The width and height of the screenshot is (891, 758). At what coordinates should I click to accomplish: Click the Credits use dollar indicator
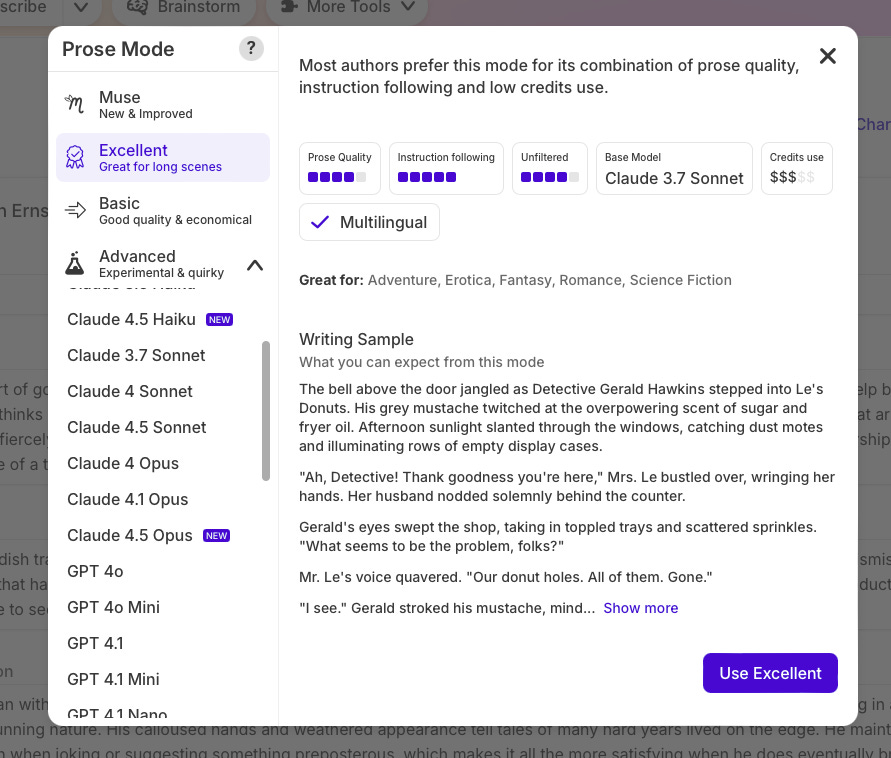(792, 177)
